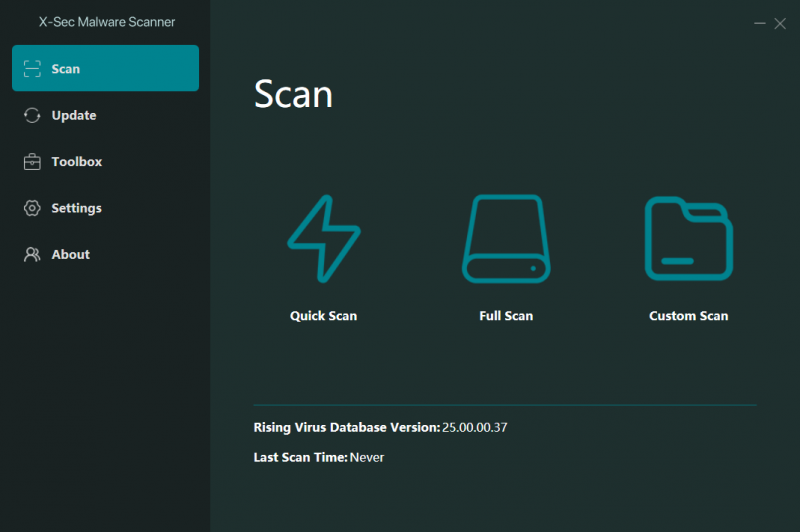Open the About text label
Viewport: 800px width, 532px height.
[x=71, y=254]
